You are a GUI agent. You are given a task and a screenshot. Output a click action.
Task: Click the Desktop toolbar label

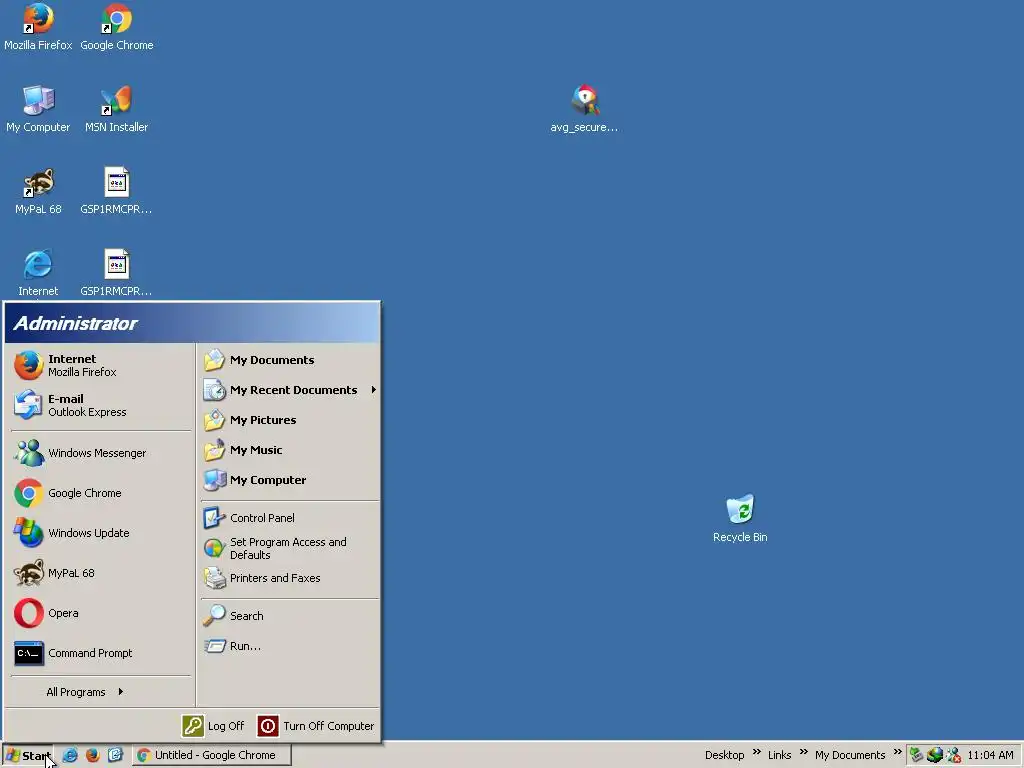(724, 755)
